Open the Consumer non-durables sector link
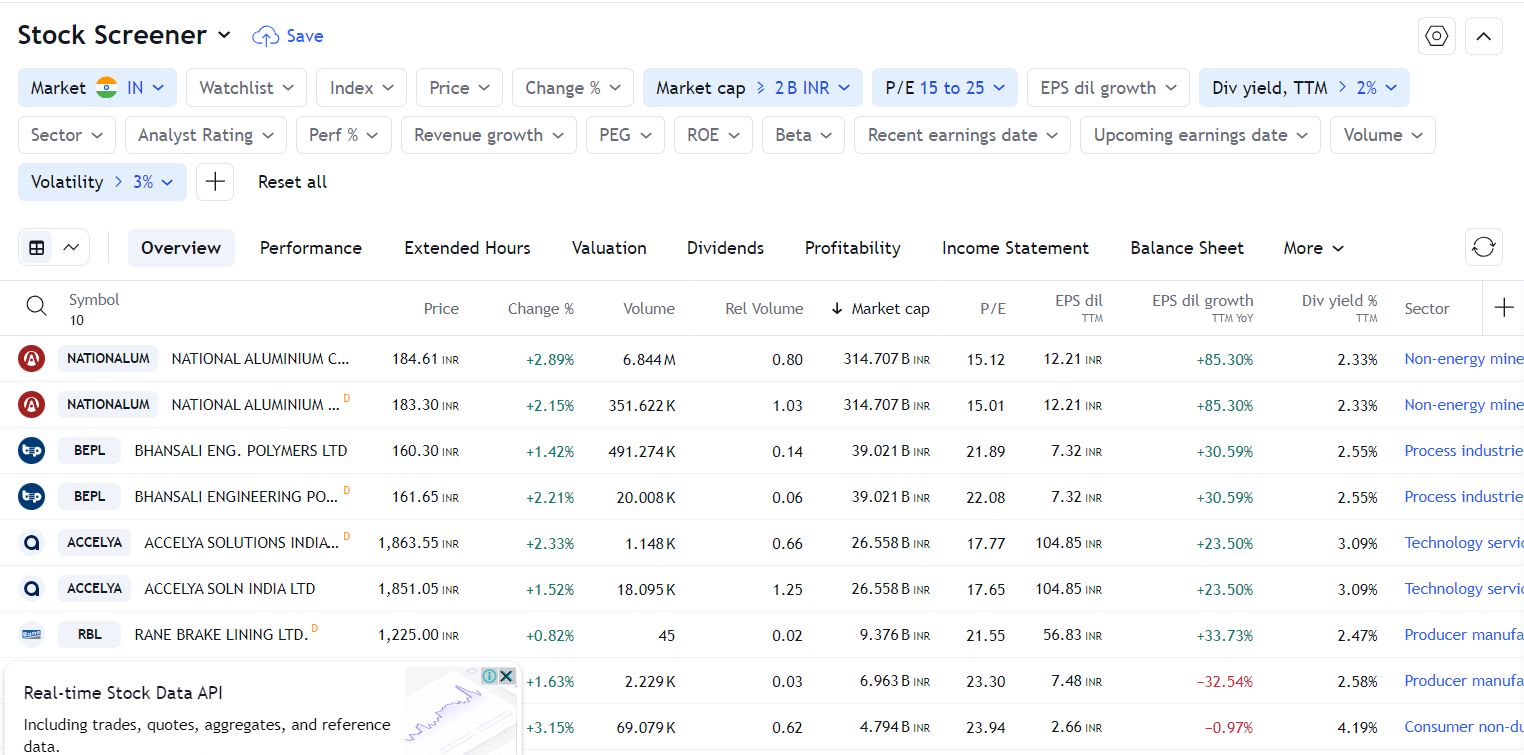Viewport: 1524px width, 755px height. (x=1464, y=727)
